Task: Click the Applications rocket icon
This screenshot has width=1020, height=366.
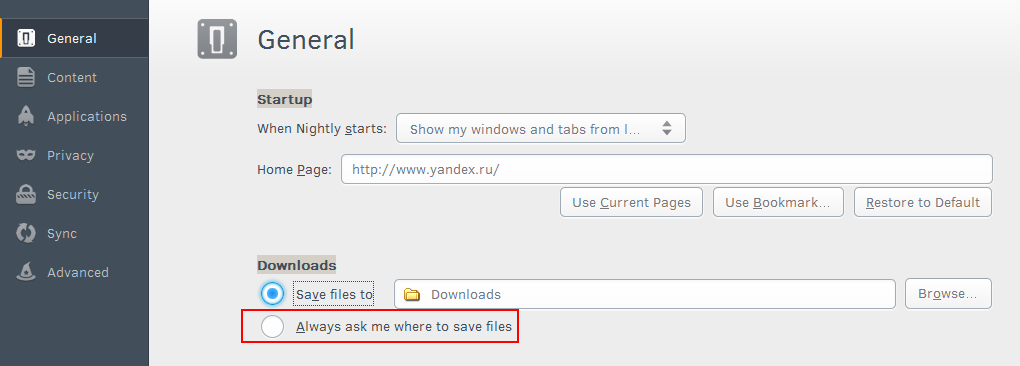Action: point(26,116)
